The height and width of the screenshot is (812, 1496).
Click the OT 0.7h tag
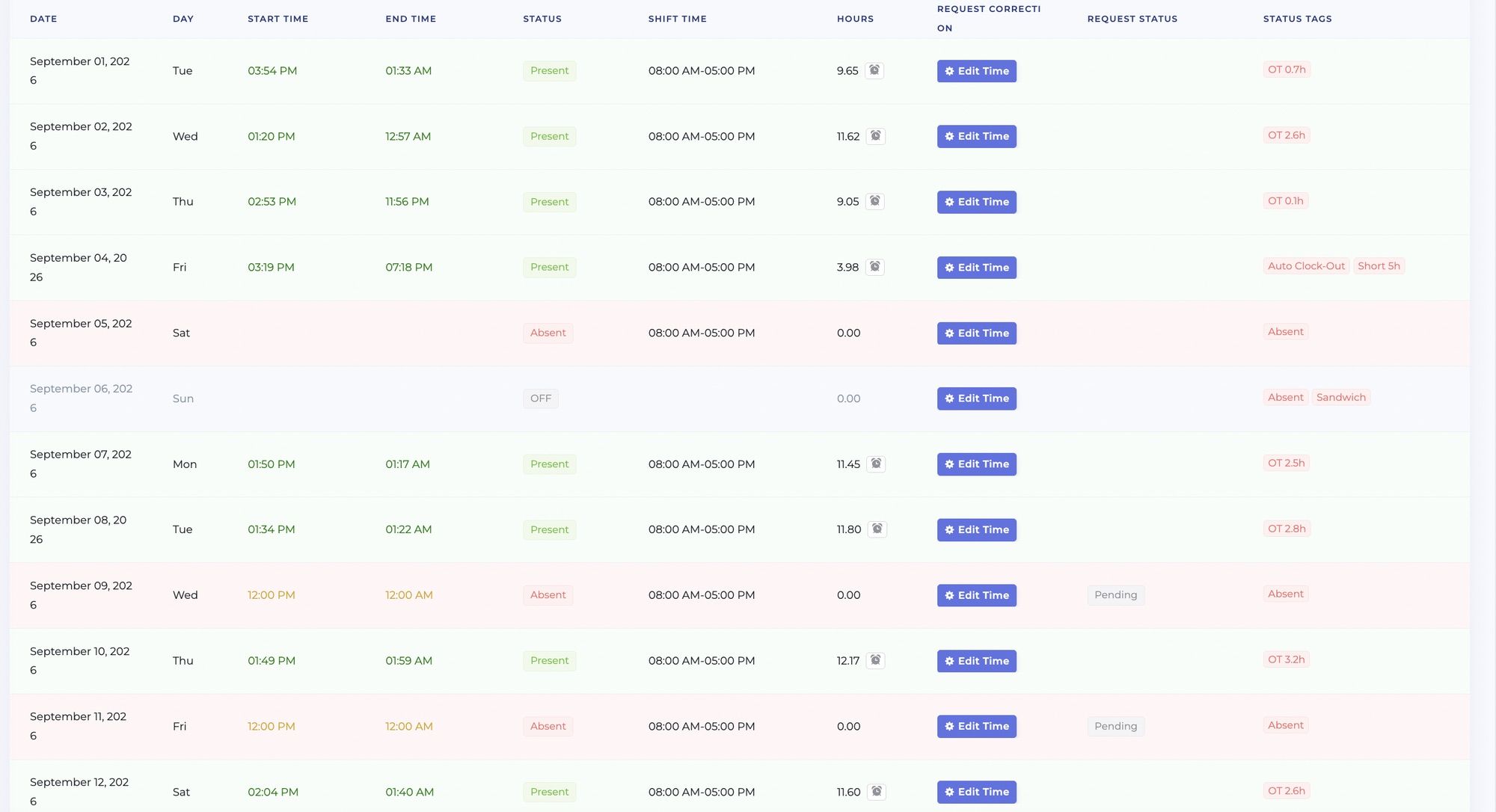(x=1287, y=70)
